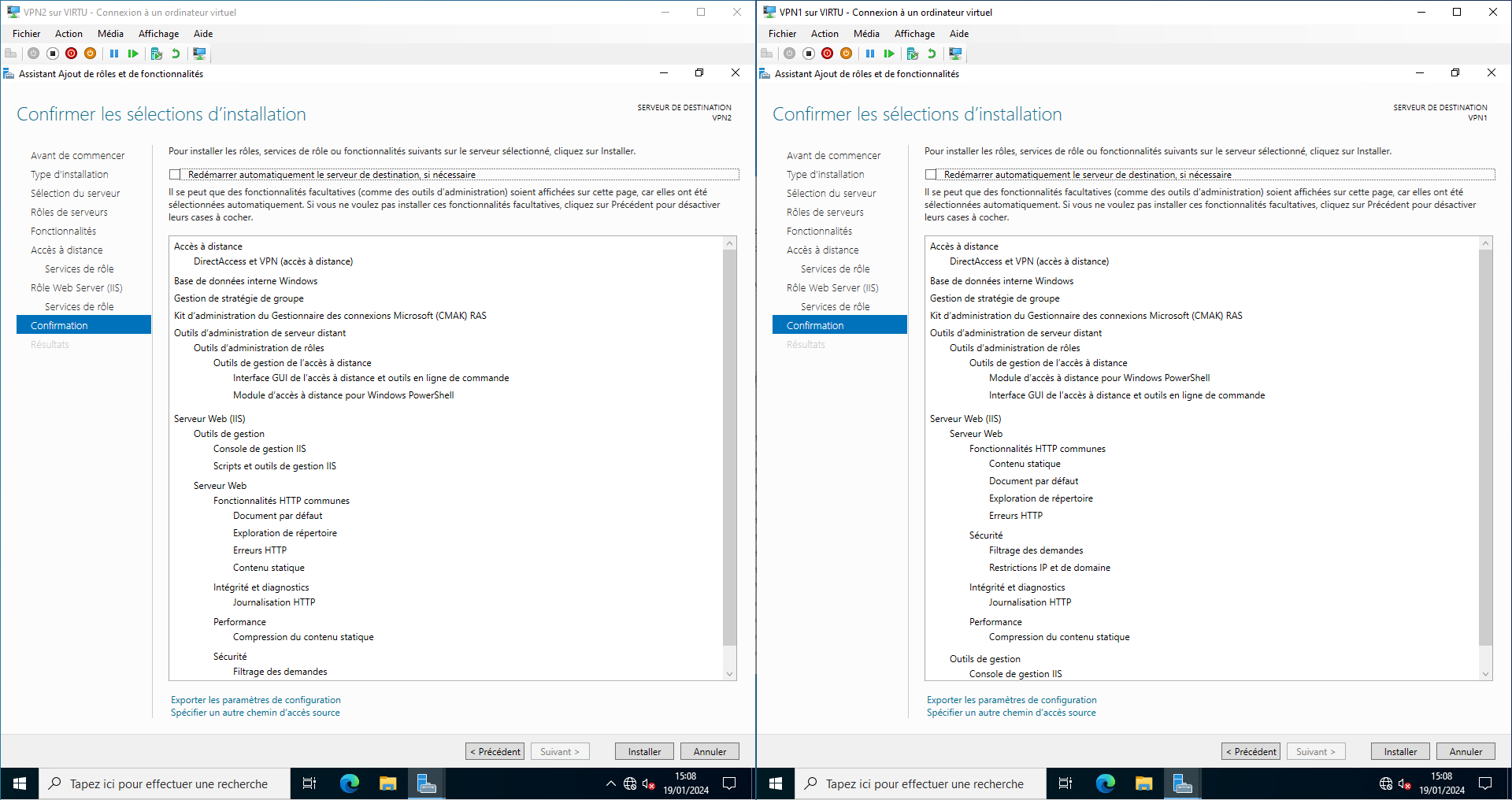Screen dimensions: 1512x800
Task: Click the Revert icon in the VPN1 toolbar
Action: 932,54
